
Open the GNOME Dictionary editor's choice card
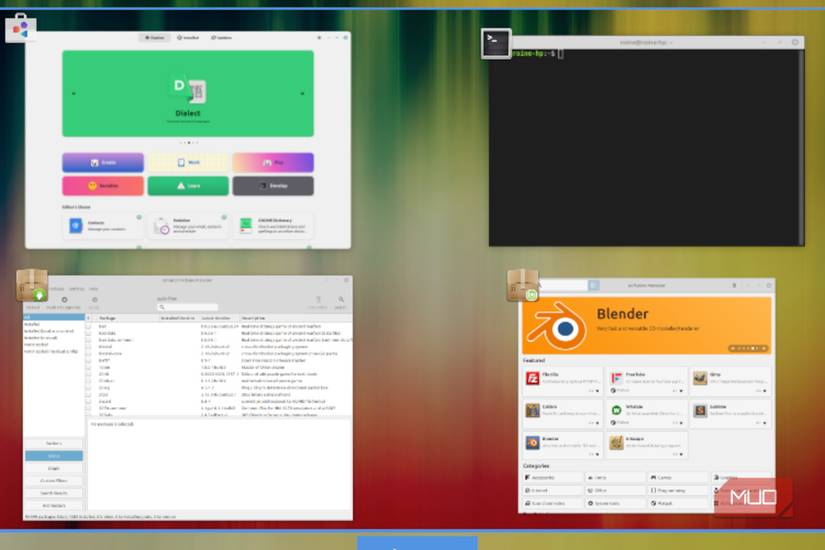(273, 226)
